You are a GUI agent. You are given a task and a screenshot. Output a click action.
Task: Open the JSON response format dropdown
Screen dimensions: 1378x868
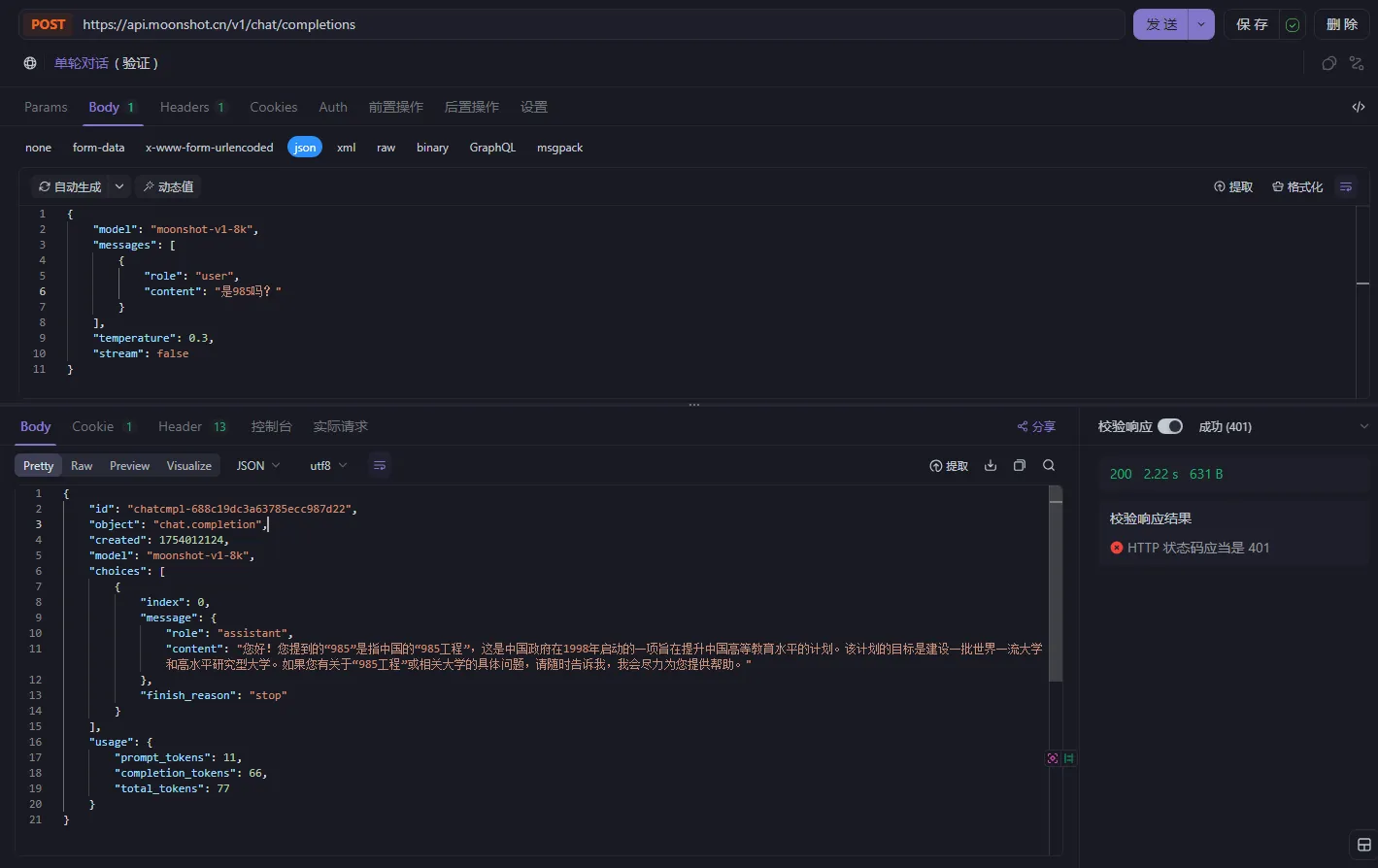click(x=258, y=466)
